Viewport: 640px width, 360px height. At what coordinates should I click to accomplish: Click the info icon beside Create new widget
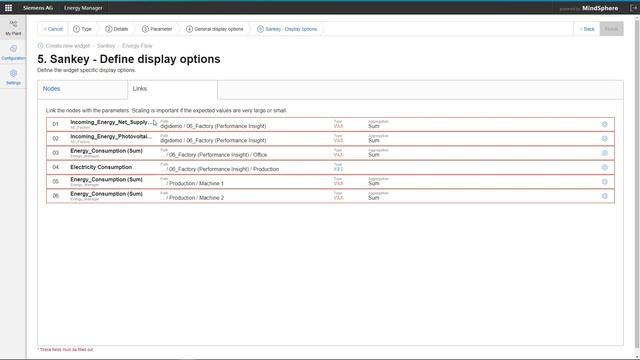(x=40, y=46)
